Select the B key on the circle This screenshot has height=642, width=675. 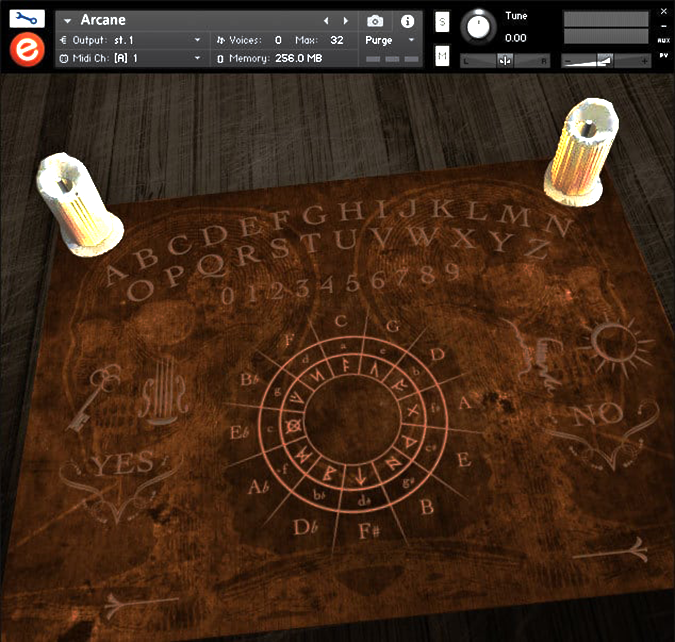pyautogui.click(x=426, y=507)
